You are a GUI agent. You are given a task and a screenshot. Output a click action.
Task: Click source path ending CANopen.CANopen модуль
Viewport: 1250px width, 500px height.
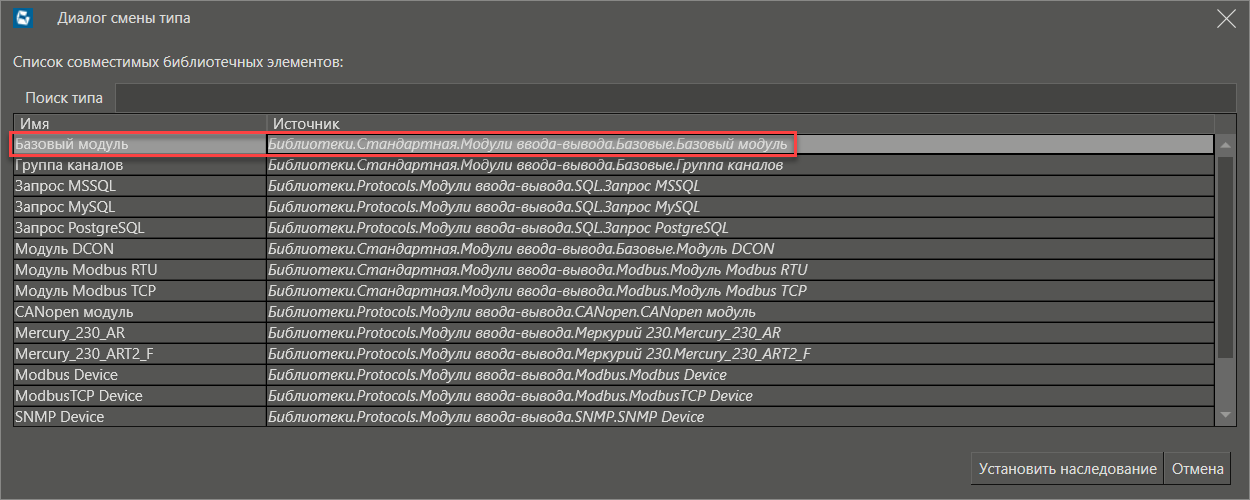click(513, 312)
